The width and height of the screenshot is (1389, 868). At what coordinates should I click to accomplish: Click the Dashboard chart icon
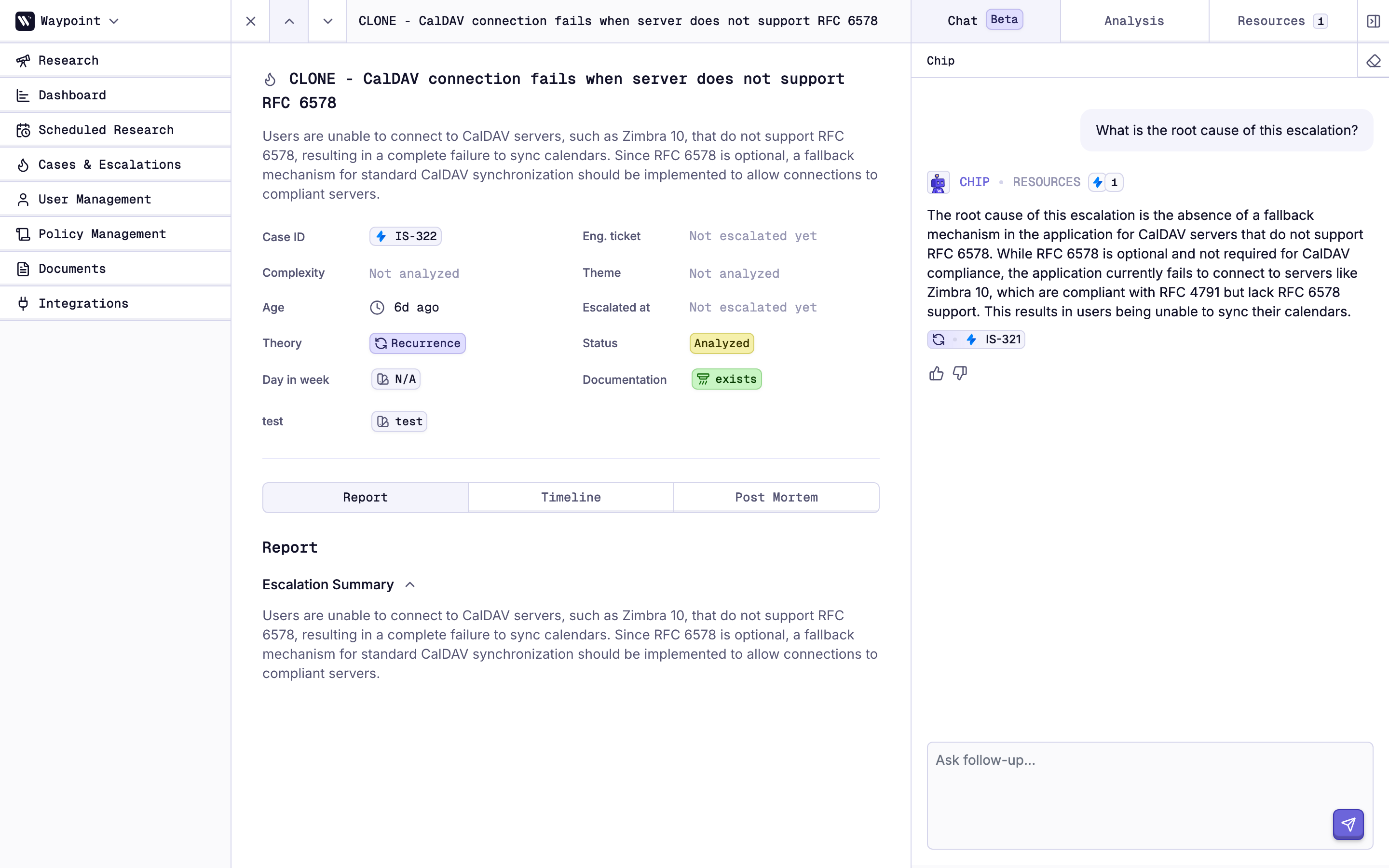pos(23,95)
